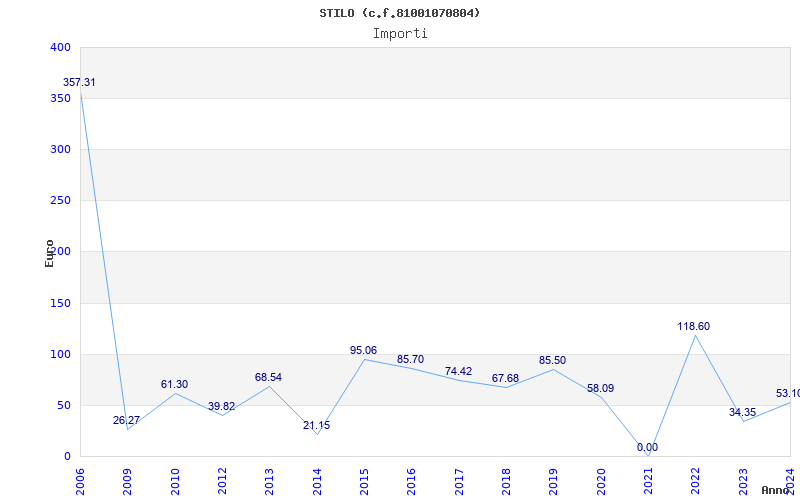The height and width of the screenshot is (500, 800).
Task: Click the 74.42 data label
Action: point(458,371)
